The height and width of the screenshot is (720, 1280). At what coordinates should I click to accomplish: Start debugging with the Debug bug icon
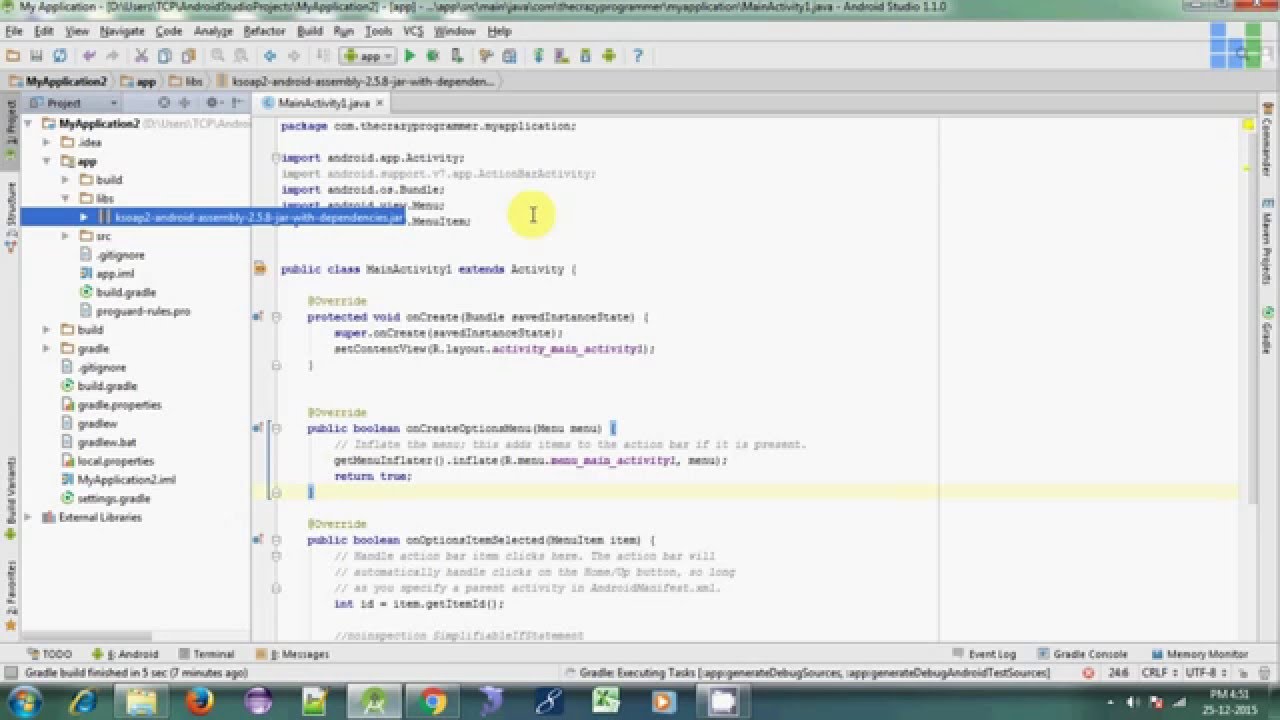[433, 56]
